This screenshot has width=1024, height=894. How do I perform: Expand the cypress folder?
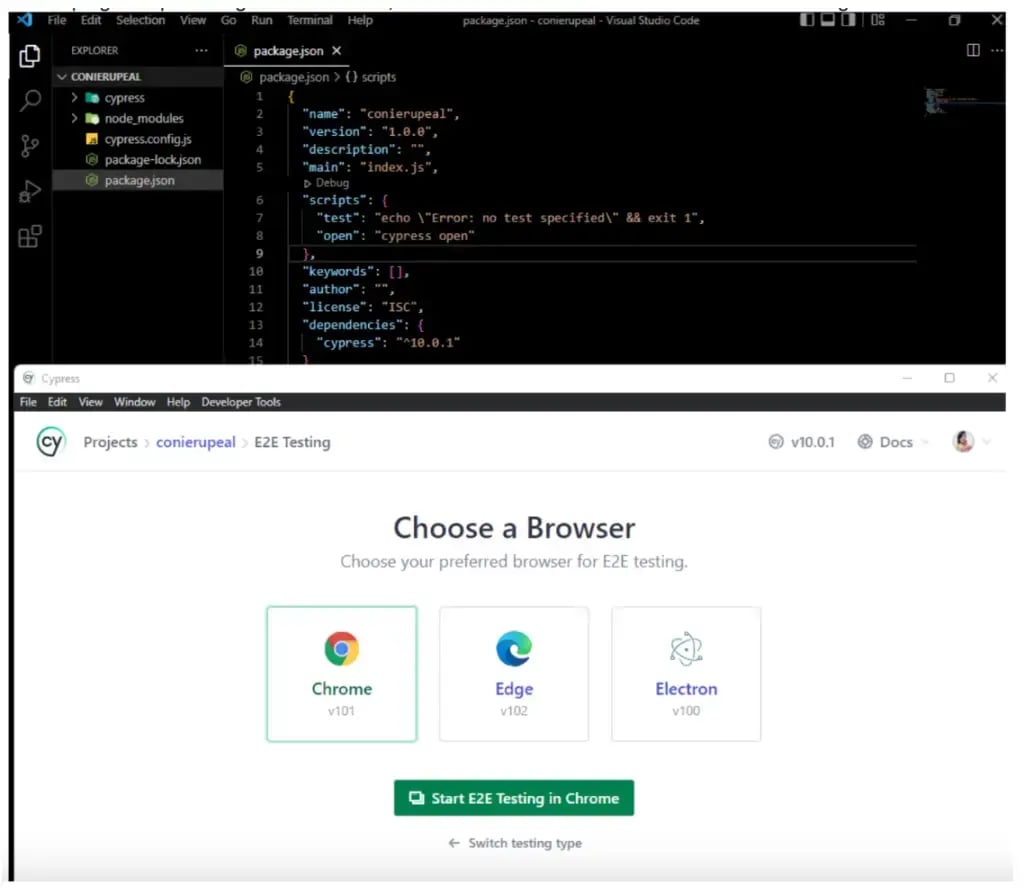[x=124, y=98]
